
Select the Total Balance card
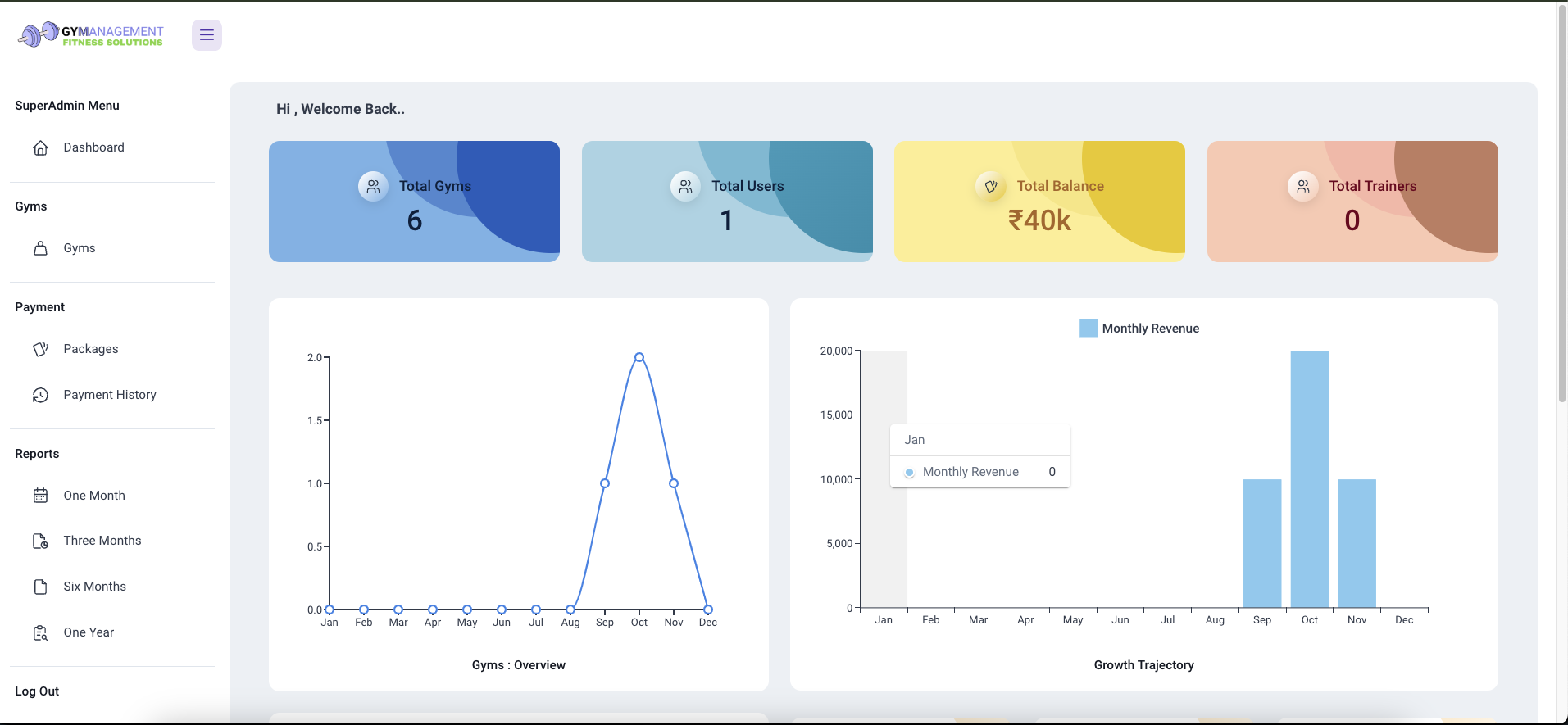[x=1039, y=202]
